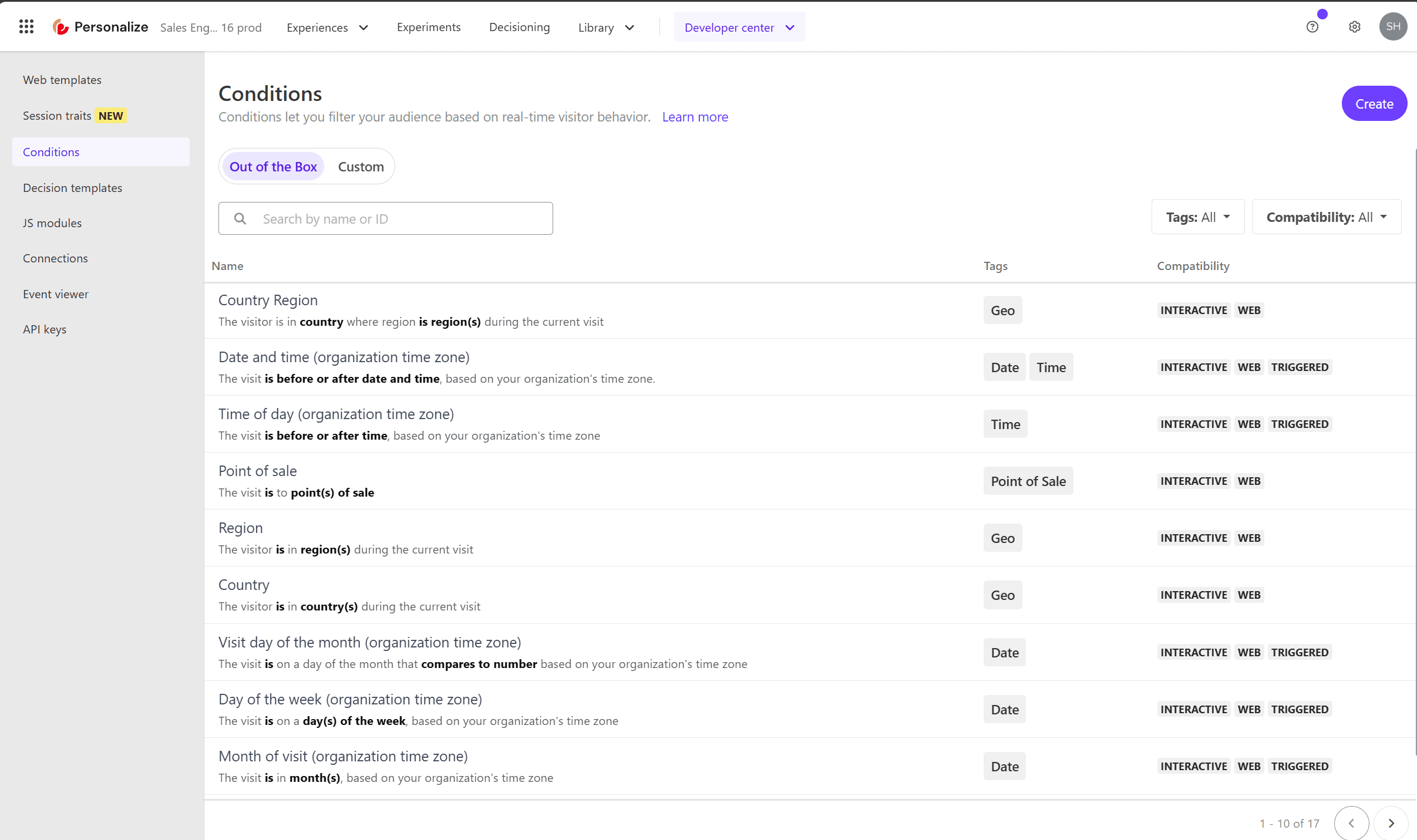The width and height of the screenshot is (1417, 840).
Task: Click the SH user avatar
Action: point(1392,27)
